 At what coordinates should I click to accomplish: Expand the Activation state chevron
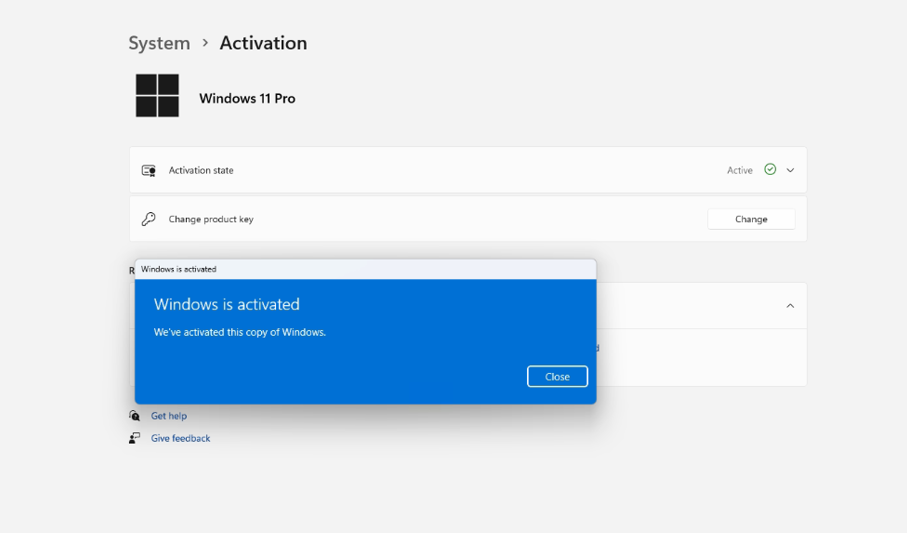(790, 170)
